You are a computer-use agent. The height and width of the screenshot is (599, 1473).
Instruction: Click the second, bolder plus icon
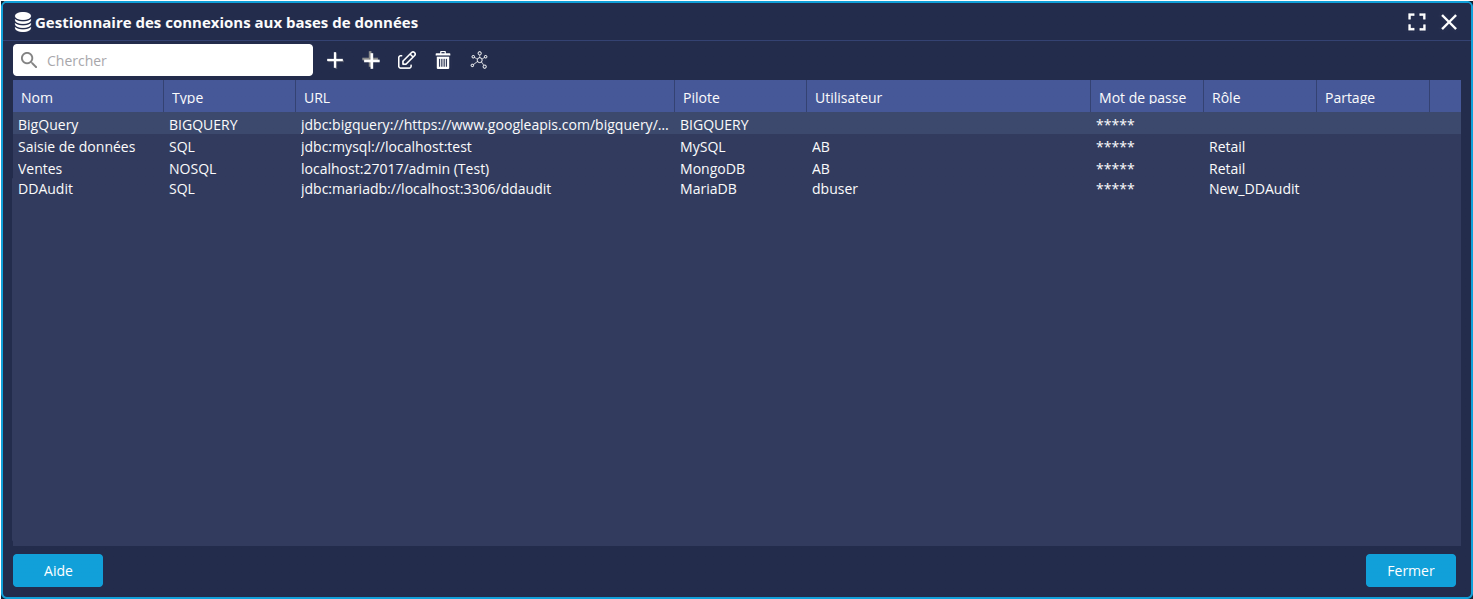(x=371, y=61)
